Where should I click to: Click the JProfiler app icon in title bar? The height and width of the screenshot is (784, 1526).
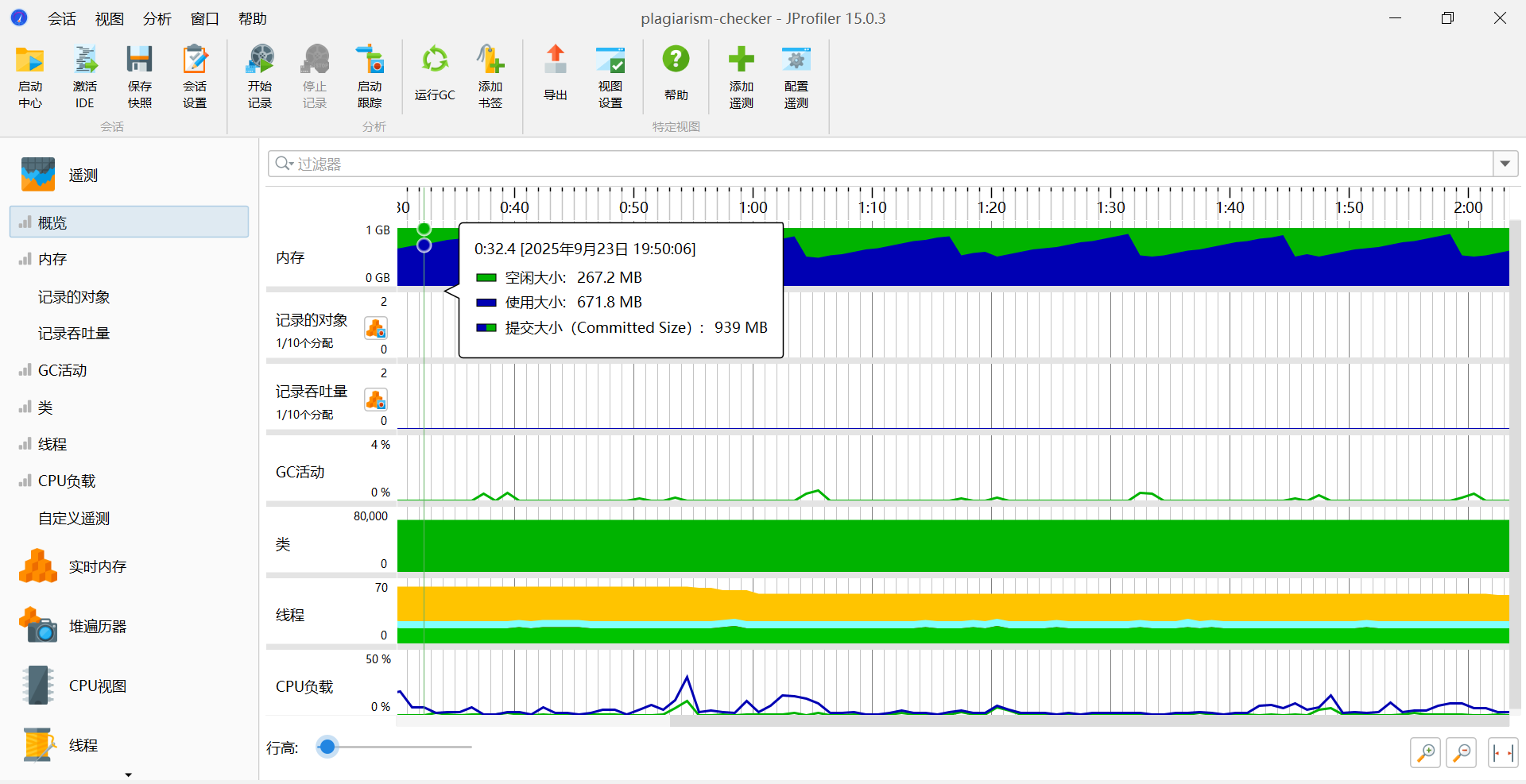pyautogui.click(x=19, y=17)
